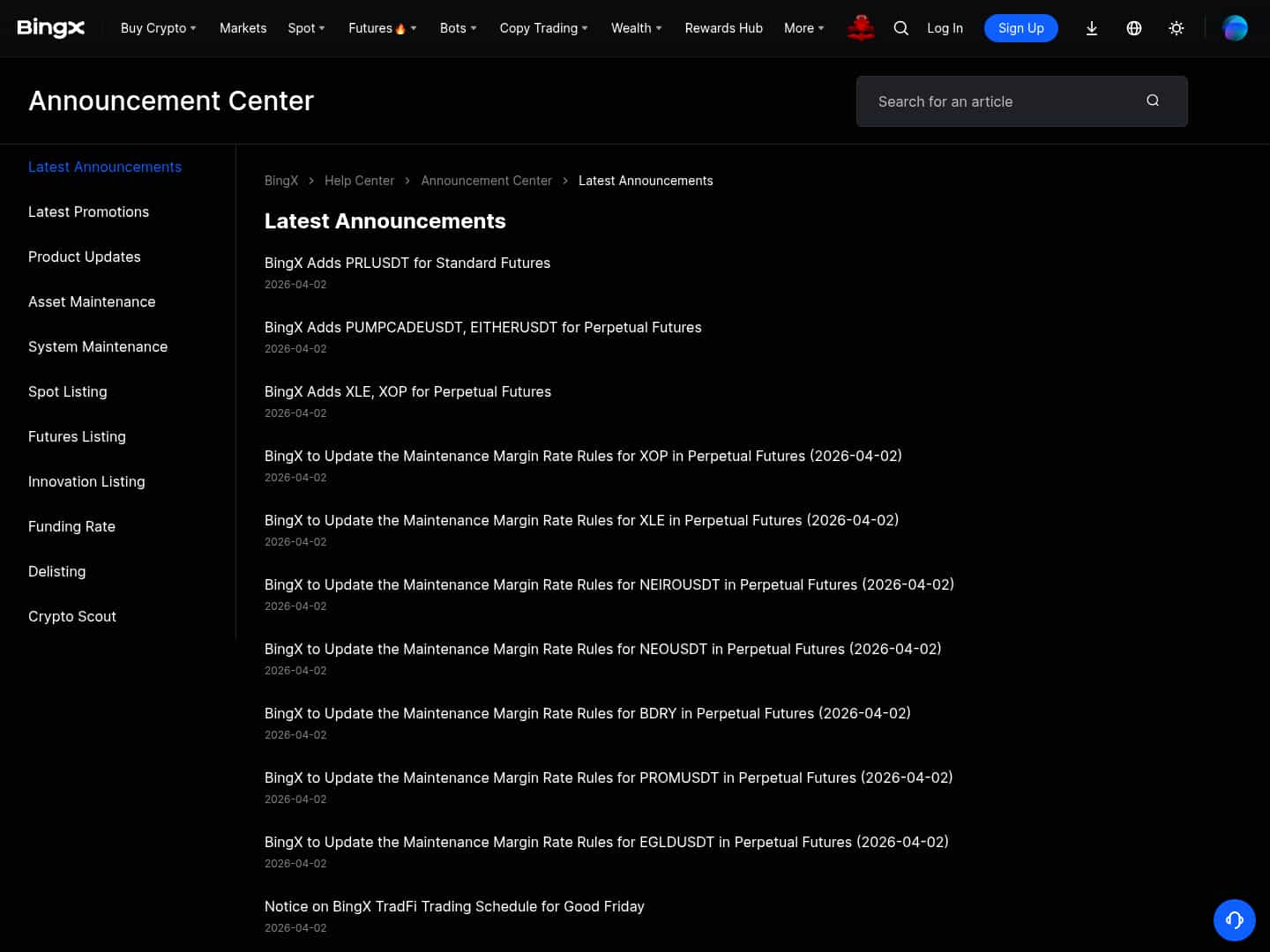Select the Latest Announcements sidebar filter
Viewport: 1270px width, 952px height.
click(x=105, y=167)
